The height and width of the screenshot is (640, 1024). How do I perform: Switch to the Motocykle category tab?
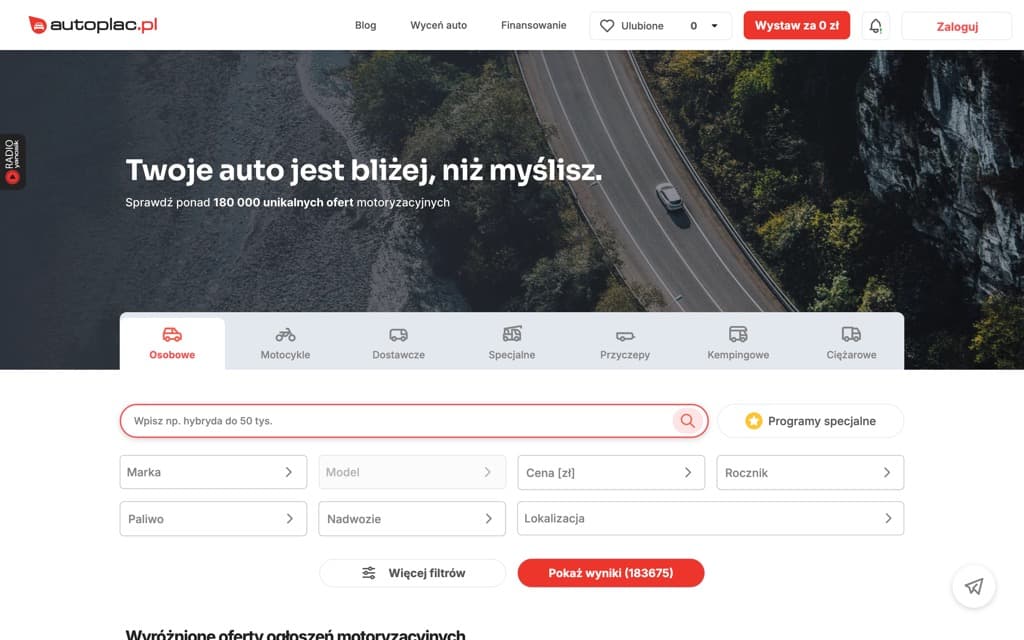284,342
